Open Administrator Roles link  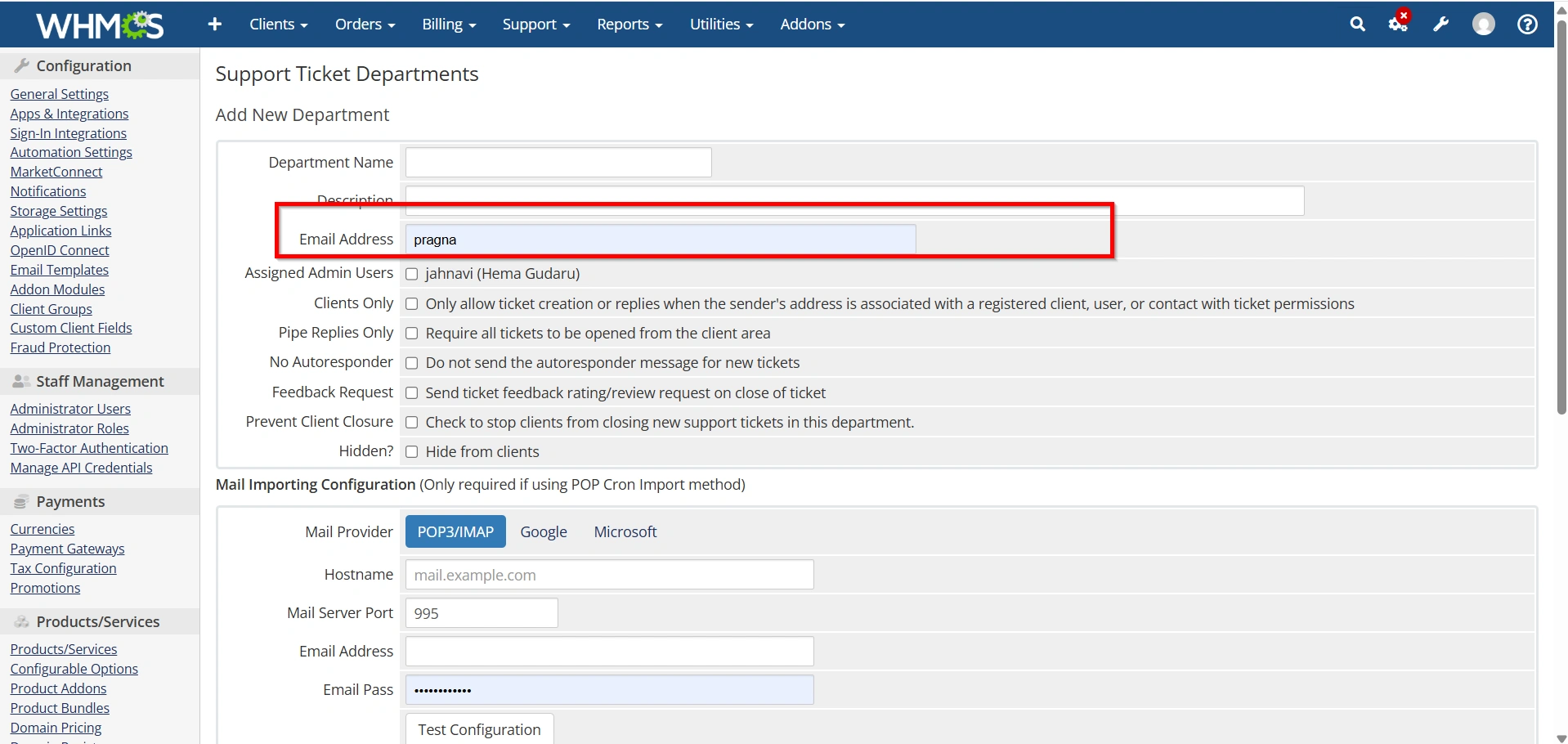69,428
